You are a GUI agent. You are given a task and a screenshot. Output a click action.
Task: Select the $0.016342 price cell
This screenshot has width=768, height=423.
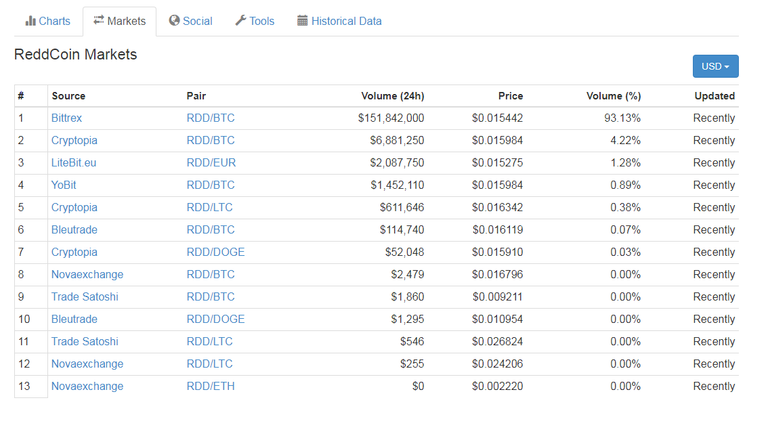pos(497,208)
